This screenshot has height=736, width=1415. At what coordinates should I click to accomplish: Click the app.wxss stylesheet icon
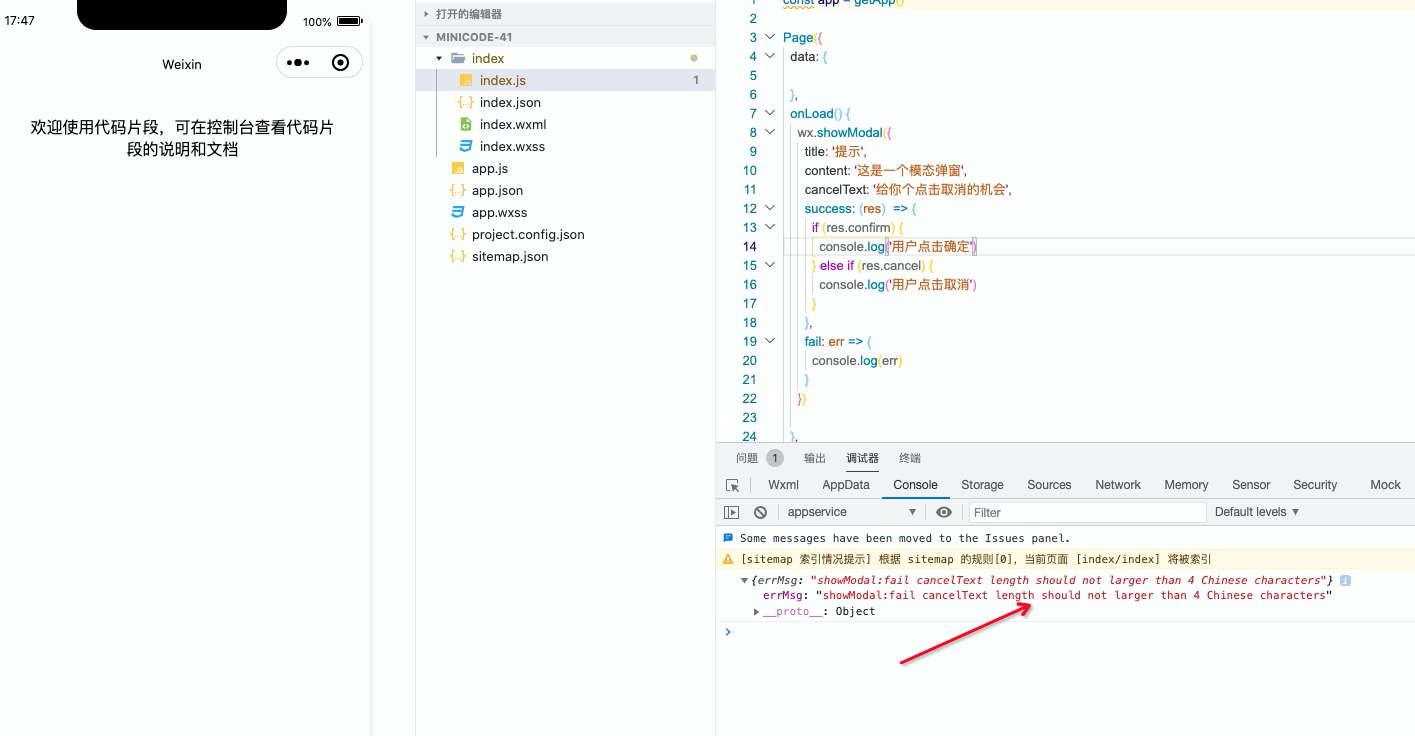[458, 213]
